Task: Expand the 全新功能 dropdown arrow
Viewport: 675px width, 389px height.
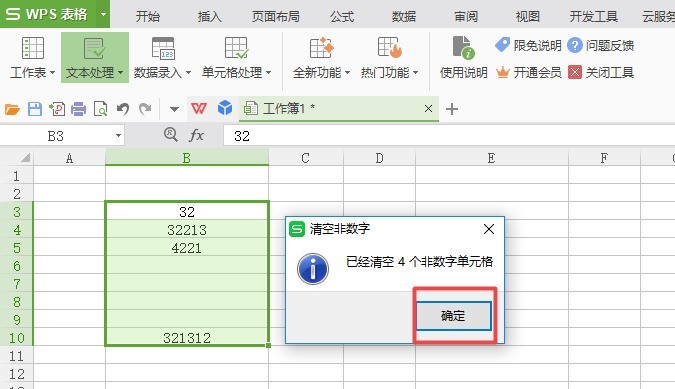Action: [347, 73]
